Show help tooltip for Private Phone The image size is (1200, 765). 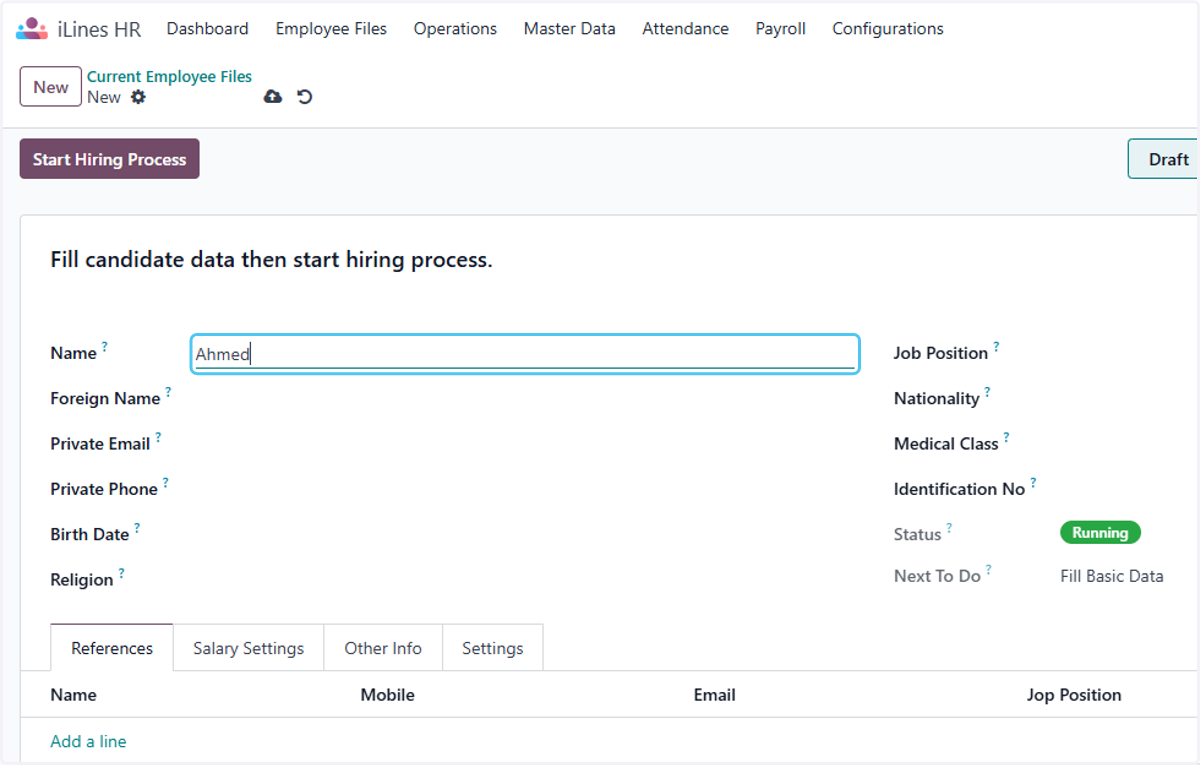[165, 482]
